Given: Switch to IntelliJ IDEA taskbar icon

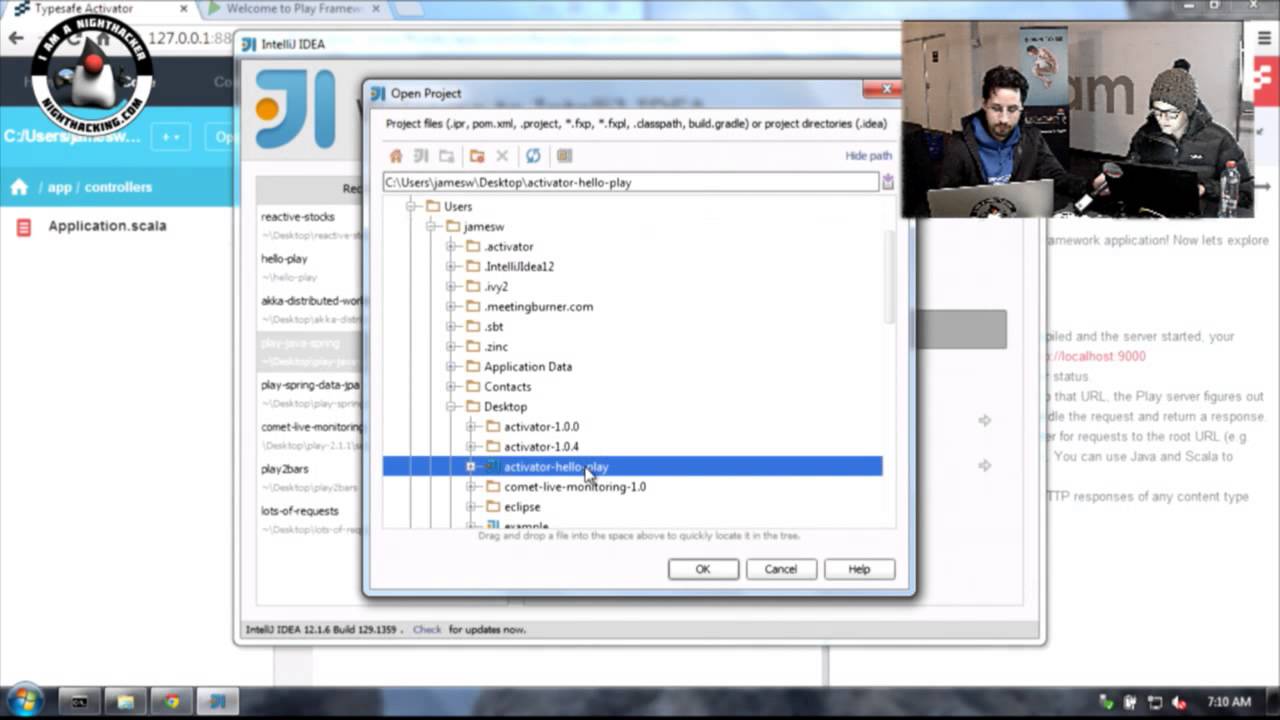Looking at the screenshot, I should tap(217, 702).
